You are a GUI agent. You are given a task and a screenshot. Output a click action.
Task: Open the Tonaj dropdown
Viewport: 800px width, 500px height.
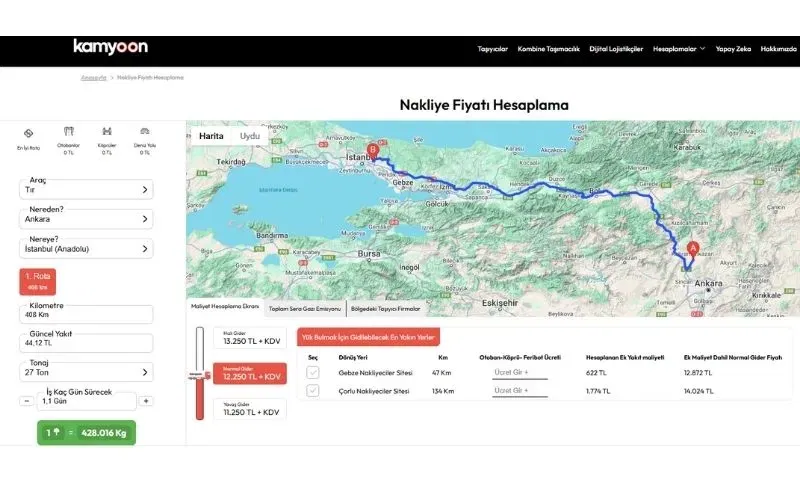(85, 372)
